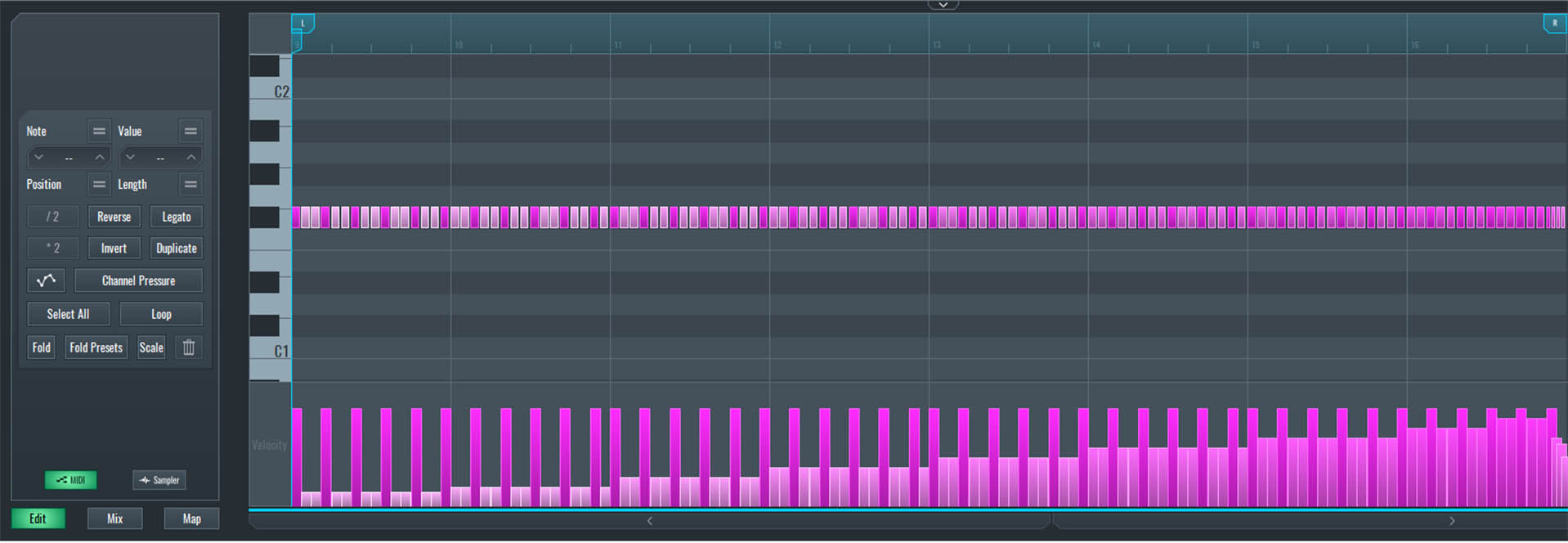Screen dimensions: 1568x543
Task: Click the Select All button
Action: (x=68, y=314)
